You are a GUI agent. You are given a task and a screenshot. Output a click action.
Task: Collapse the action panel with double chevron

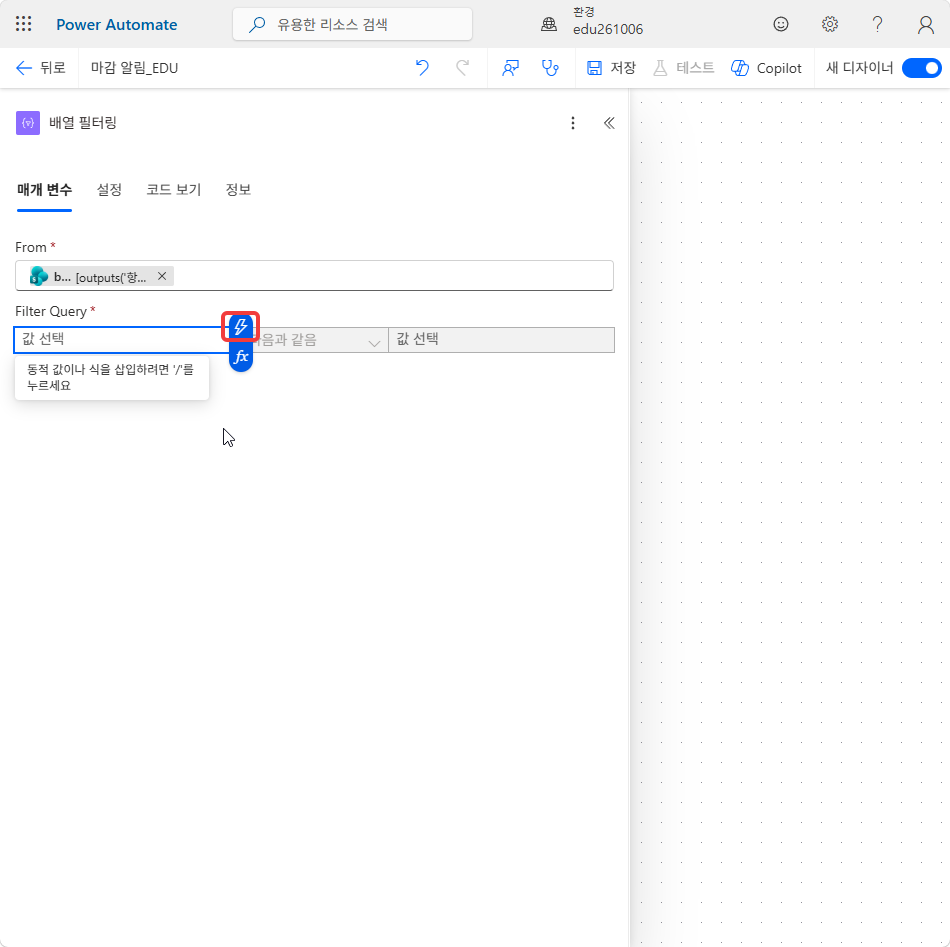point(609,123)
